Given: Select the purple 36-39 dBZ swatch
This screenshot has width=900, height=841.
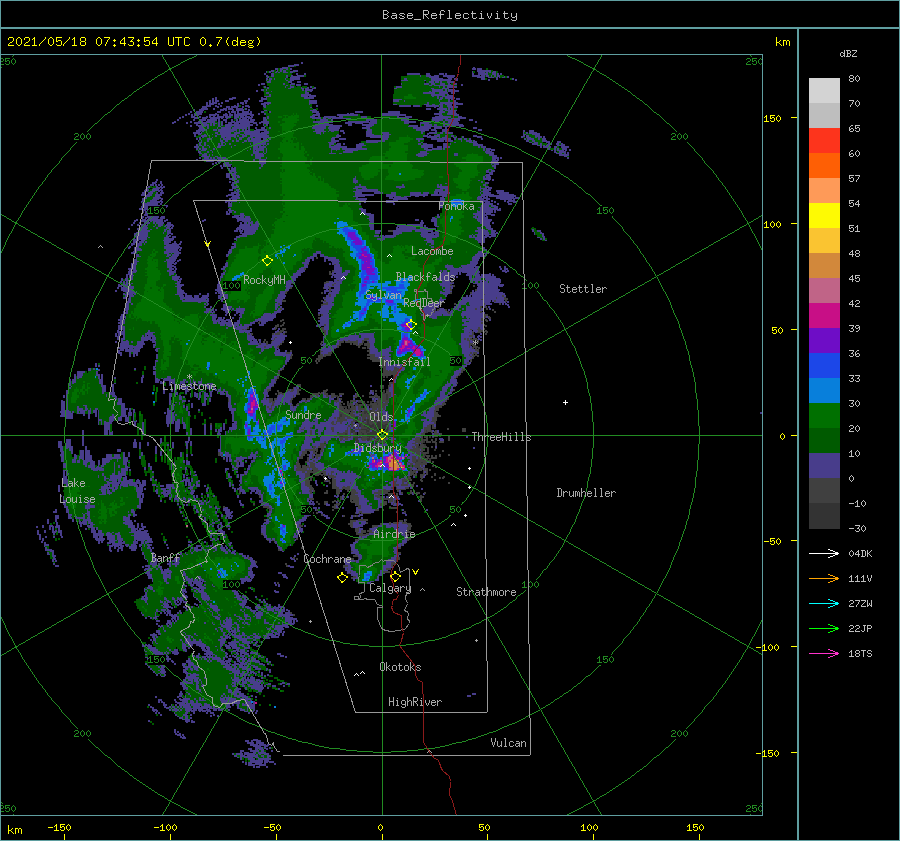Looking at the screenshot, I should click(x=824, y=340).
